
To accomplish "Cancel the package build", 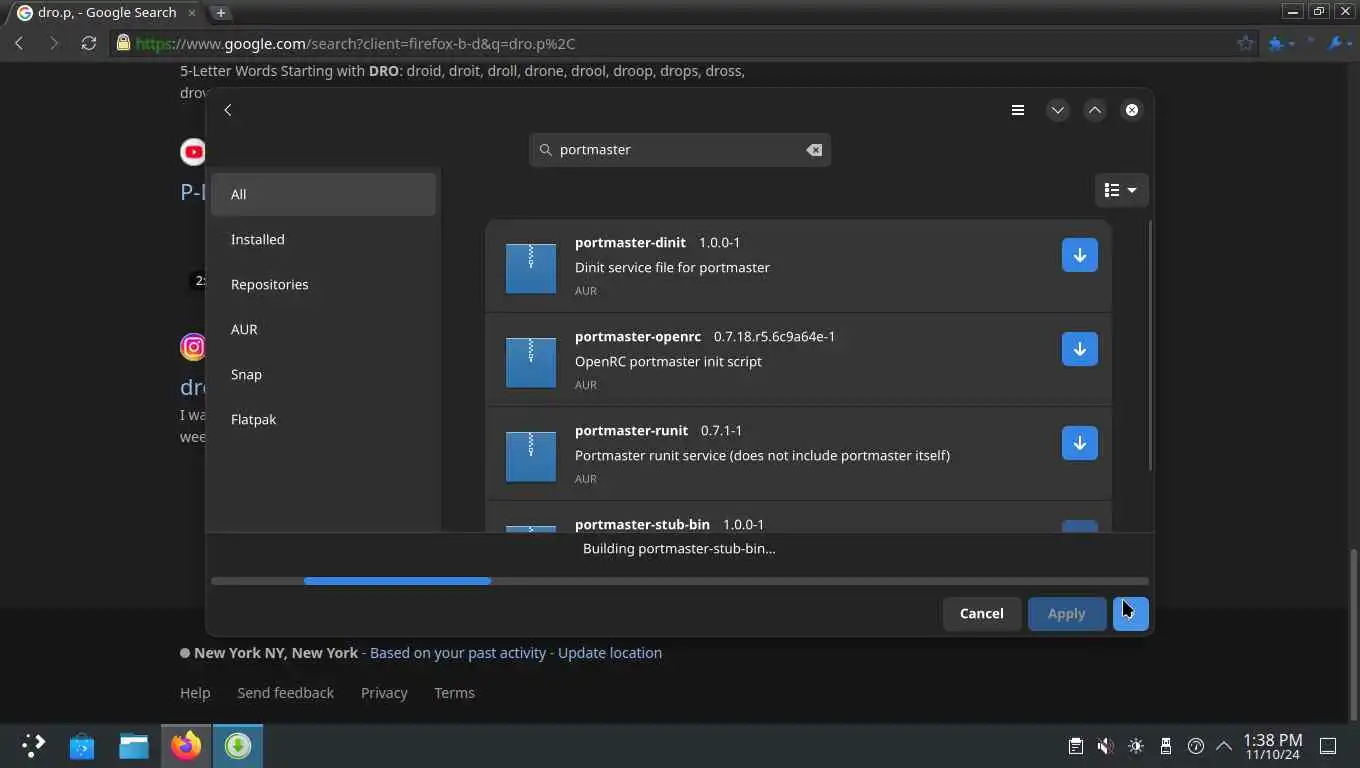I will [982, 614].
